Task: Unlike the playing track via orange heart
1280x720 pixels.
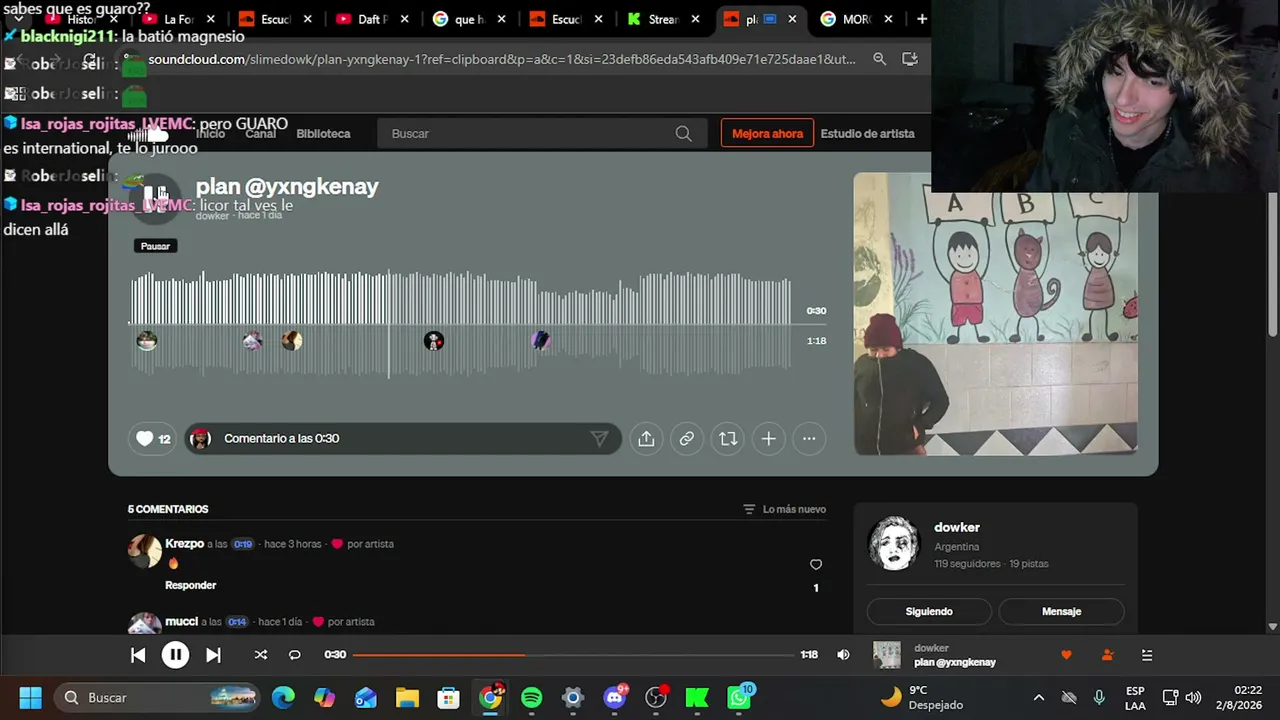Action: click(1066, 655)
